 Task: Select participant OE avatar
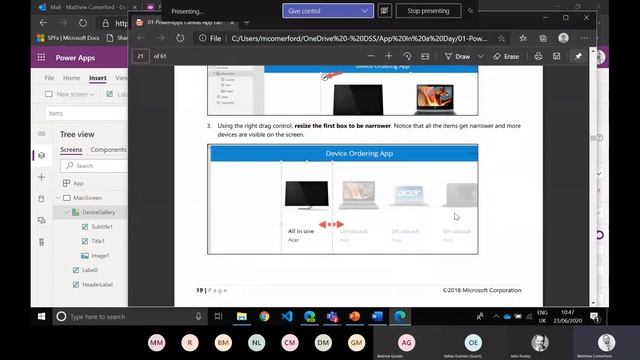click(x=473, y=342)
